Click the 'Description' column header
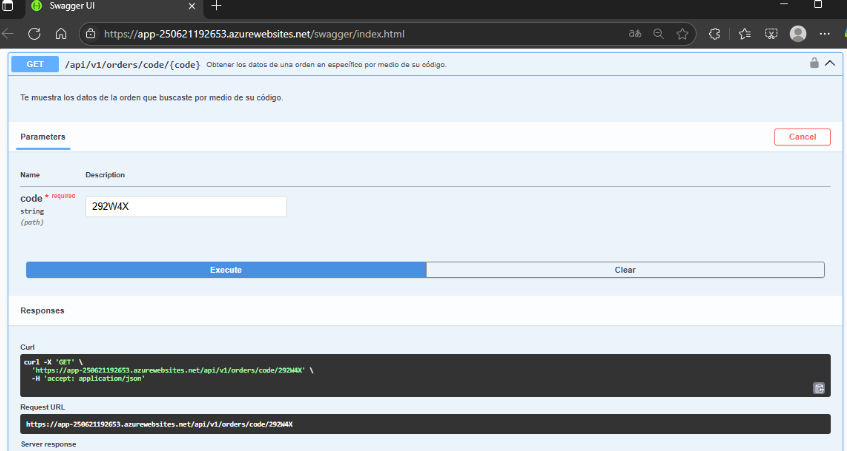Image resolution: width=847 pixels, height=451 pixels. point(105,175)
